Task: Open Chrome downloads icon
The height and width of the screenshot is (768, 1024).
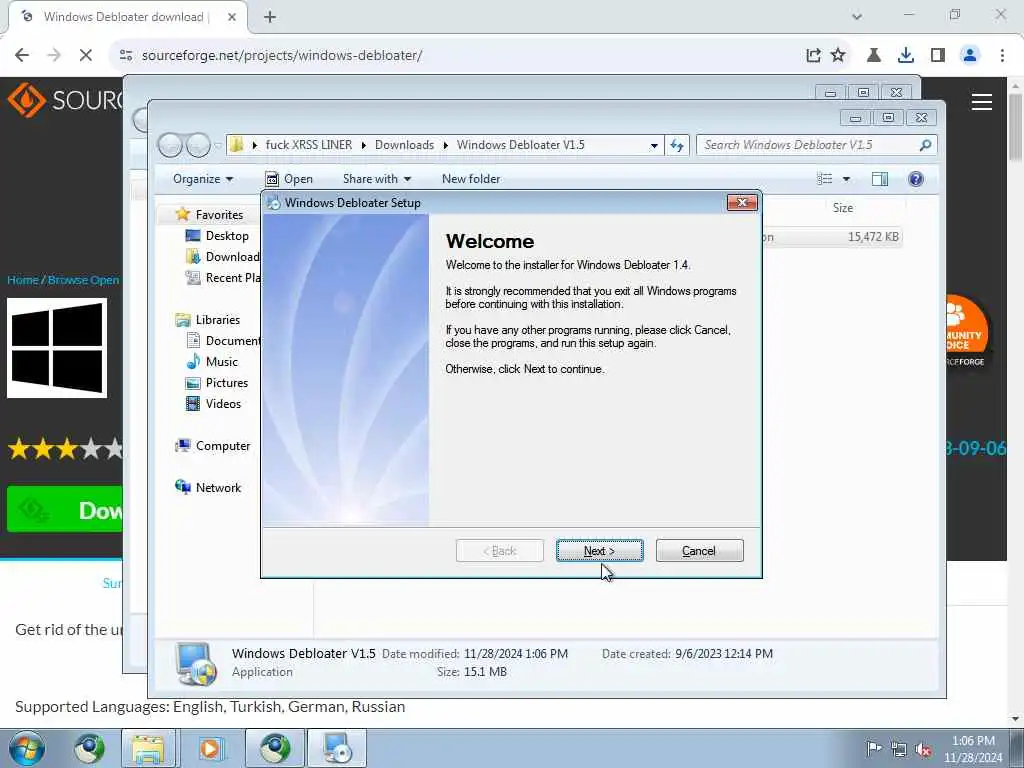Action: (906, 56)
